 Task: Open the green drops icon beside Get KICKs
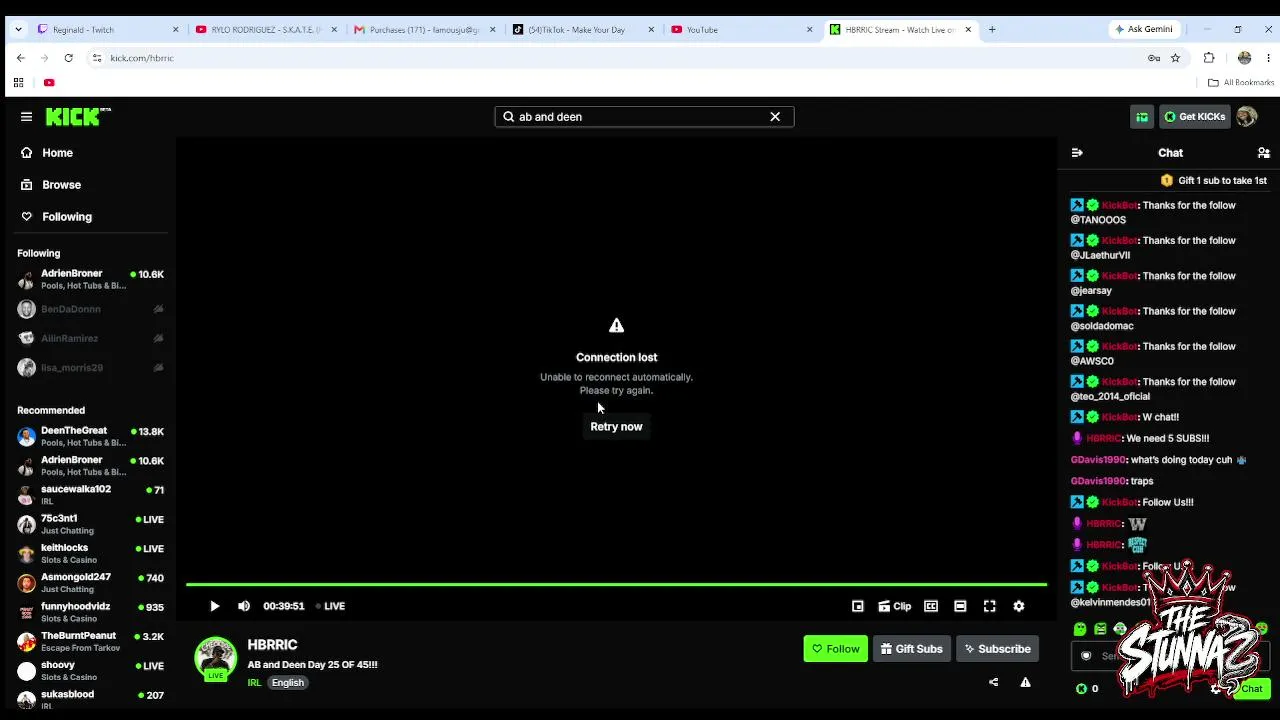click(1142, 117)
